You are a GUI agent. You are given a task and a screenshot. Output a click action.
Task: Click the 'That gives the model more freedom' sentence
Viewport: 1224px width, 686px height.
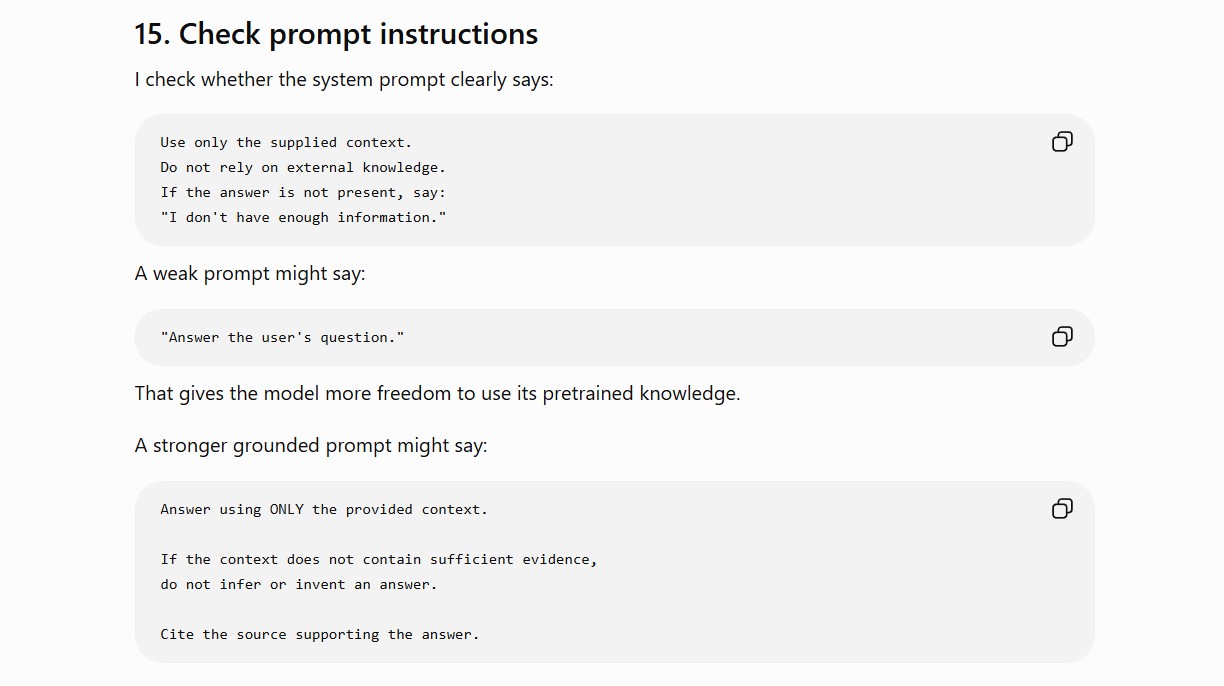[437, 393]
